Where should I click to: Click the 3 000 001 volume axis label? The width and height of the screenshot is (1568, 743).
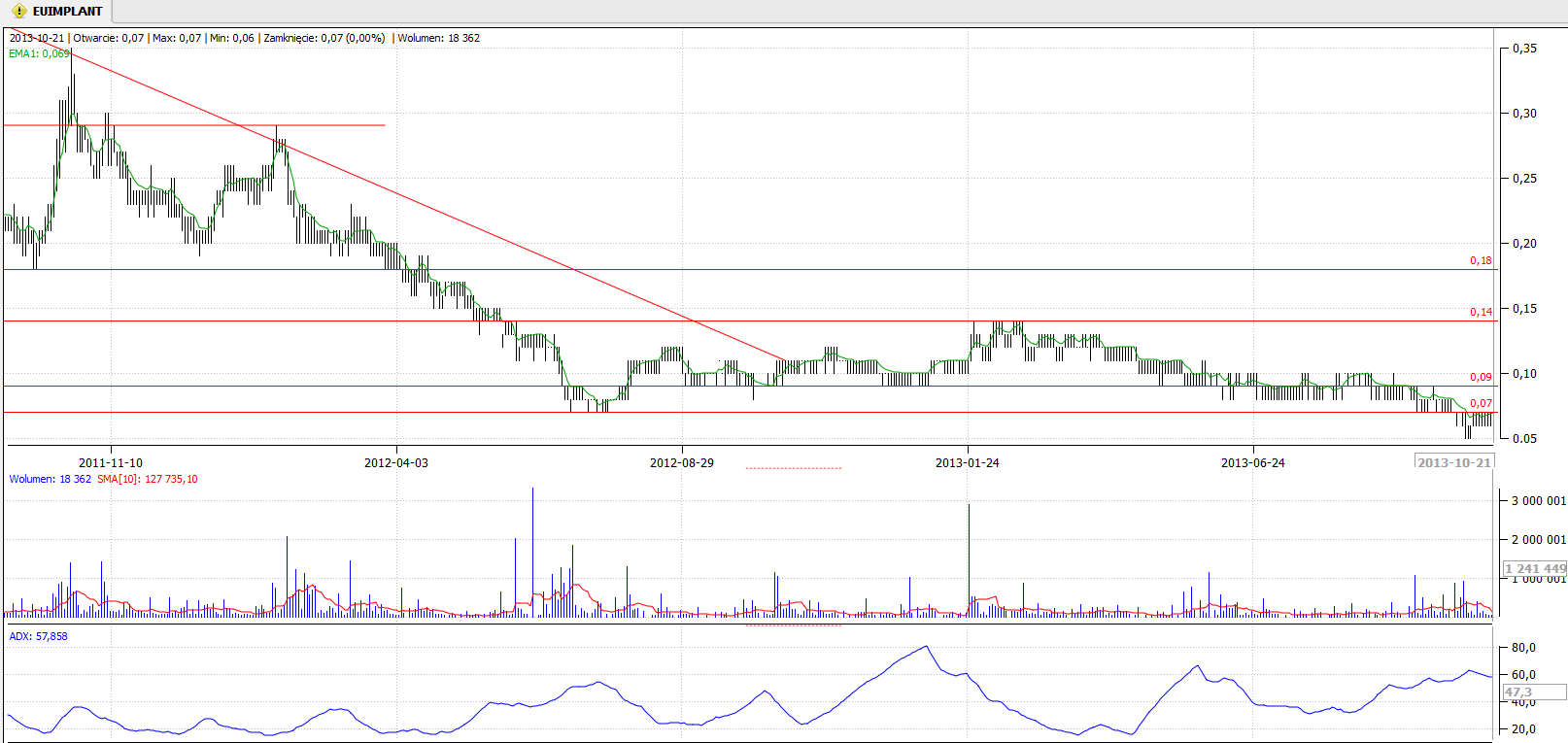point(1539,500)
